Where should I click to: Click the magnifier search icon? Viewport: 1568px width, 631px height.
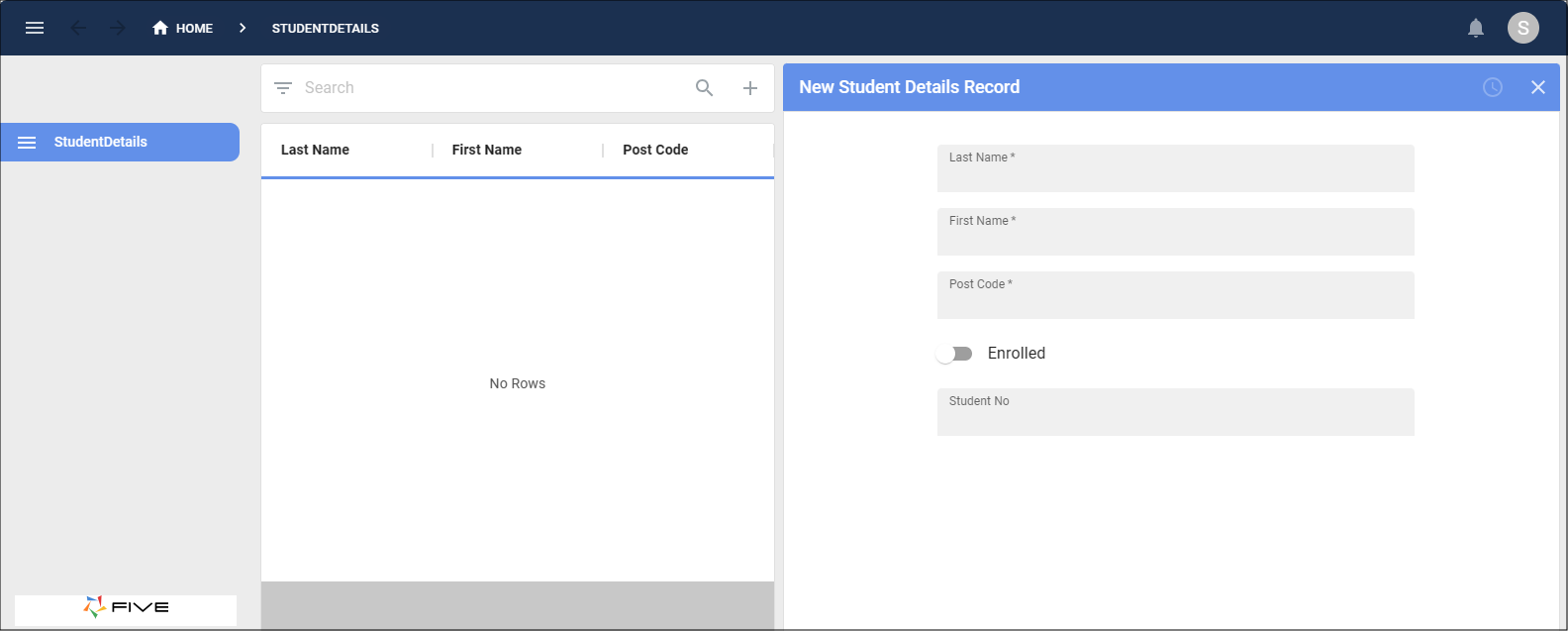pos(704,88)
